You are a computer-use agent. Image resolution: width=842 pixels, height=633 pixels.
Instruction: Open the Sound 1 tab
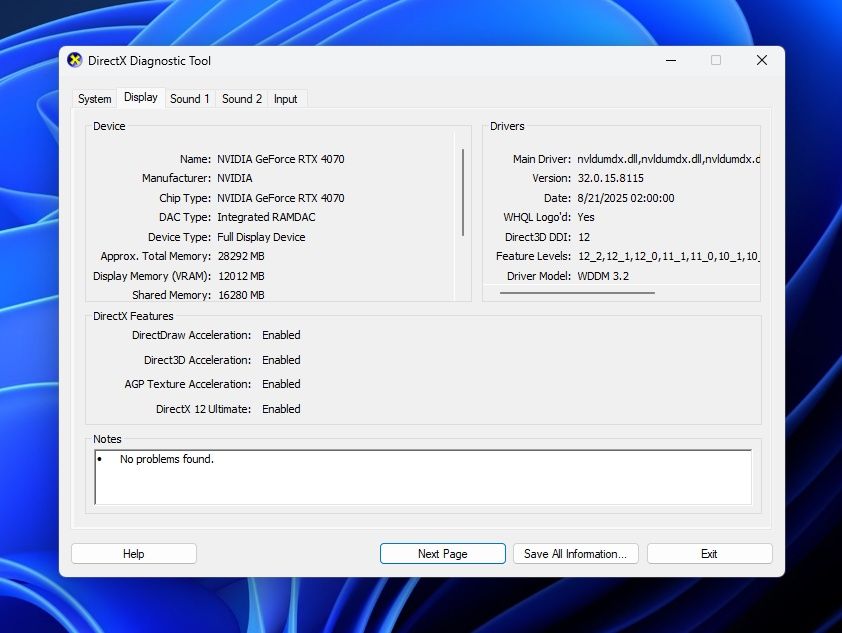[x=190, y=99]
